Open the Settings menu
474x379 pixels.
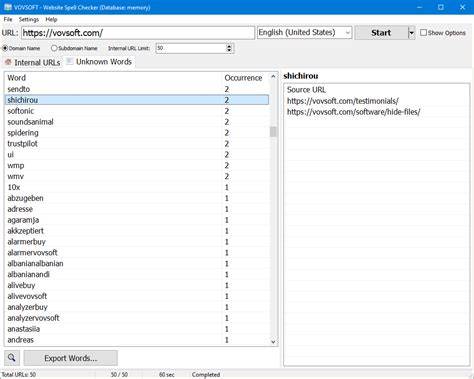(29, 19)
